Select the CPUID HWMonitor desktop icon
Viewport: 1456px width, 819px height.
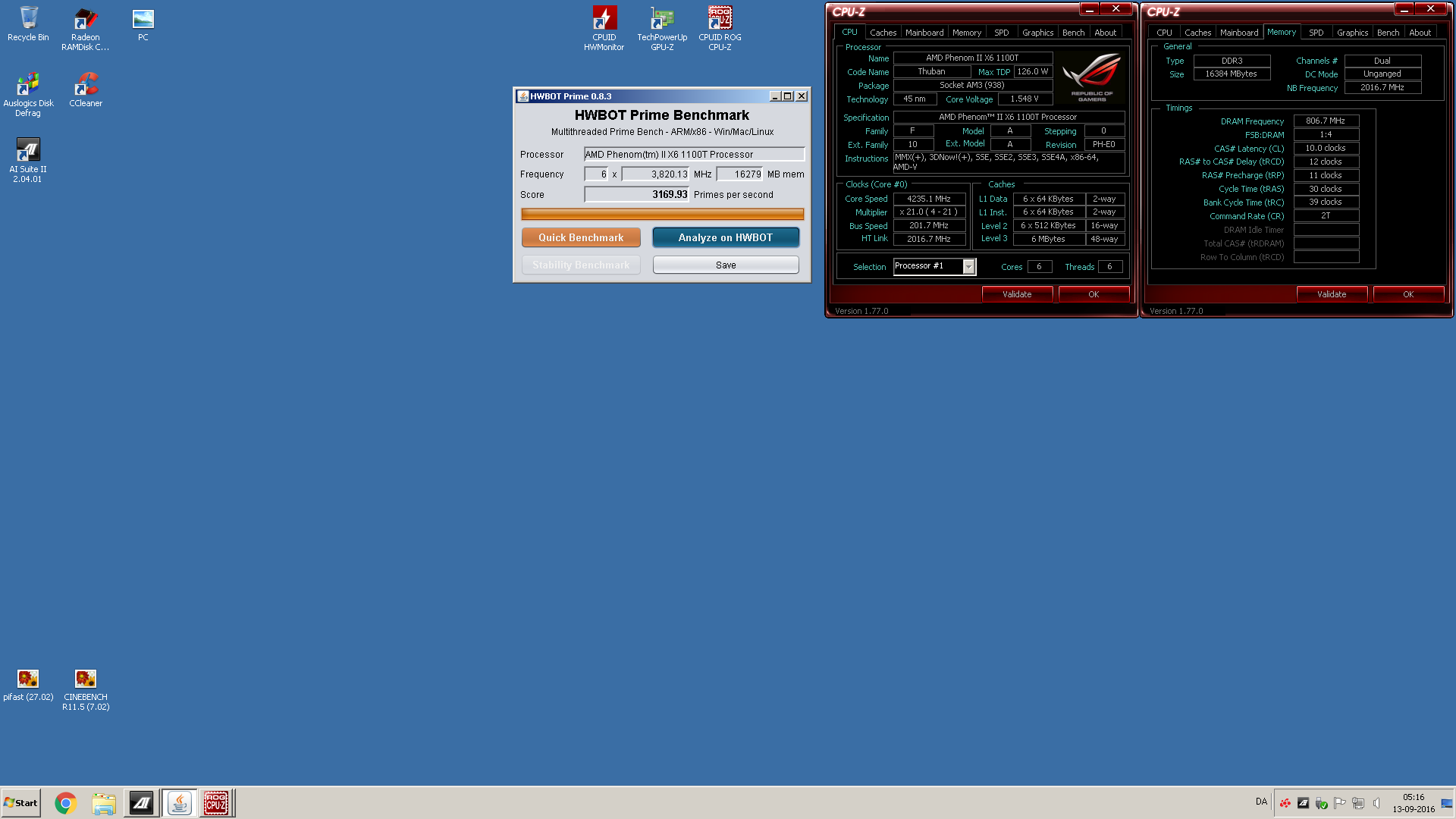click(x=604, y=29)
